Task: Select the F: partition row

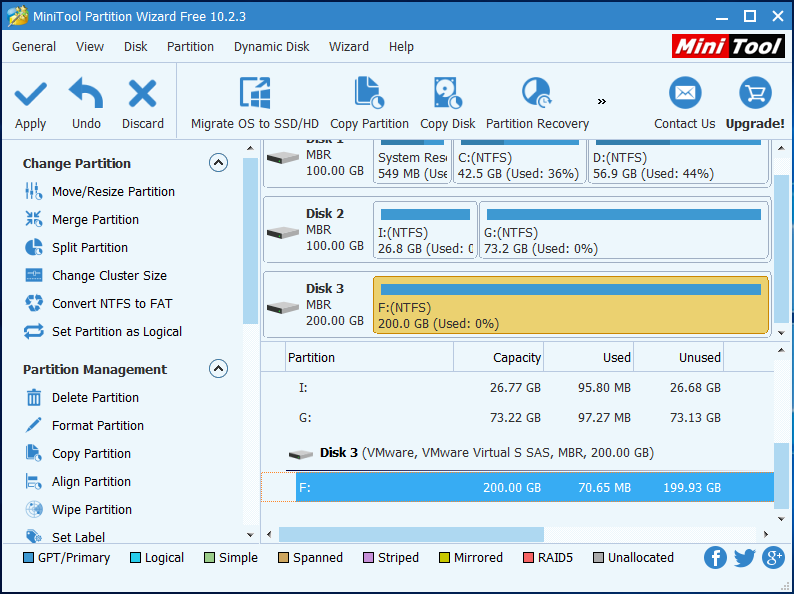Action: tap(518, 487)
